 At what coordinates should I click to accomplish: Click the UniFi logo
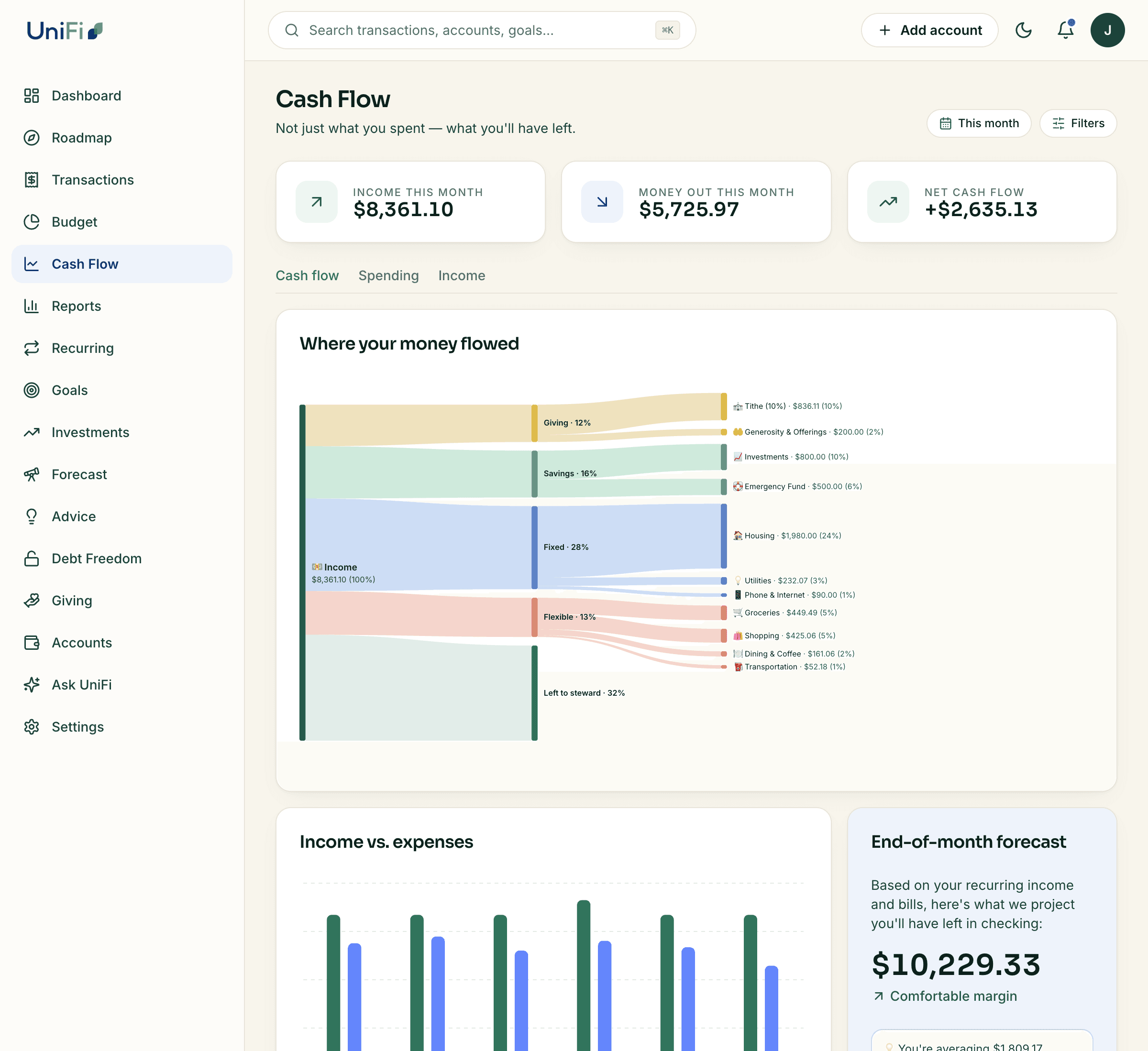pyautogui.click(x=65, y=30)
